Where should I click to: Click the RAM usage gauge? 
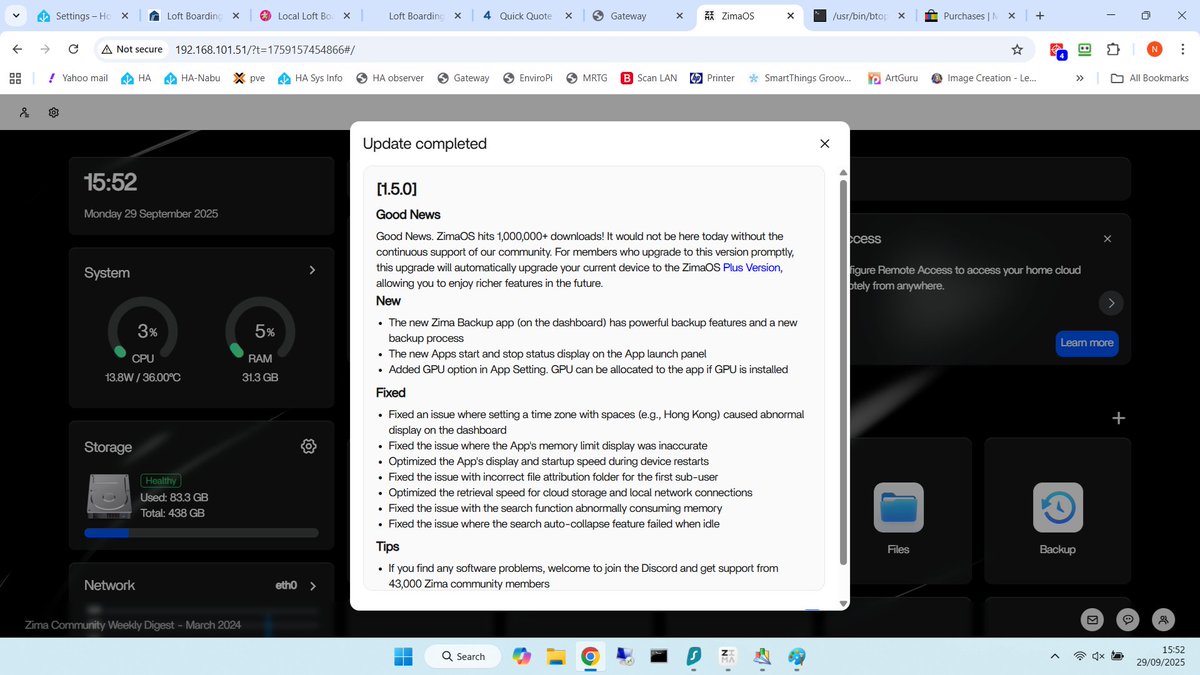260,332
